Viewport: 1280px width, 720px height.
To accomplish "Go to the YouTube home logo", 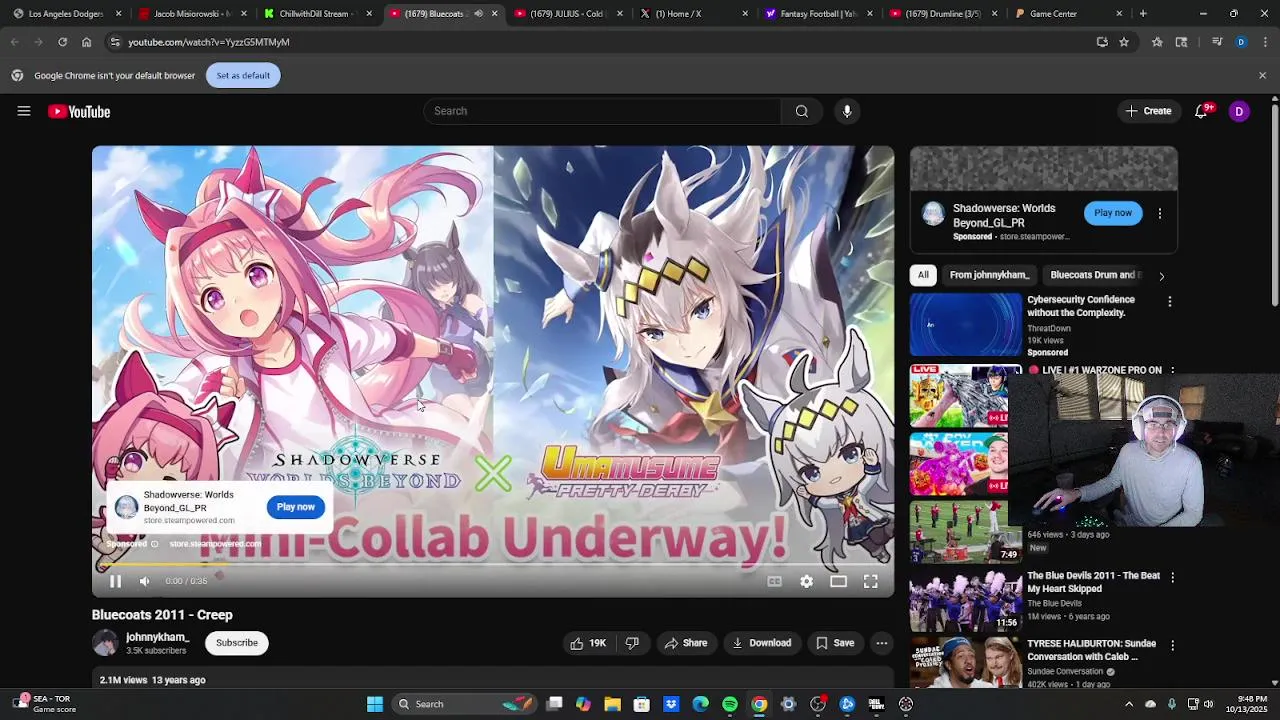I will pos(79,111).
